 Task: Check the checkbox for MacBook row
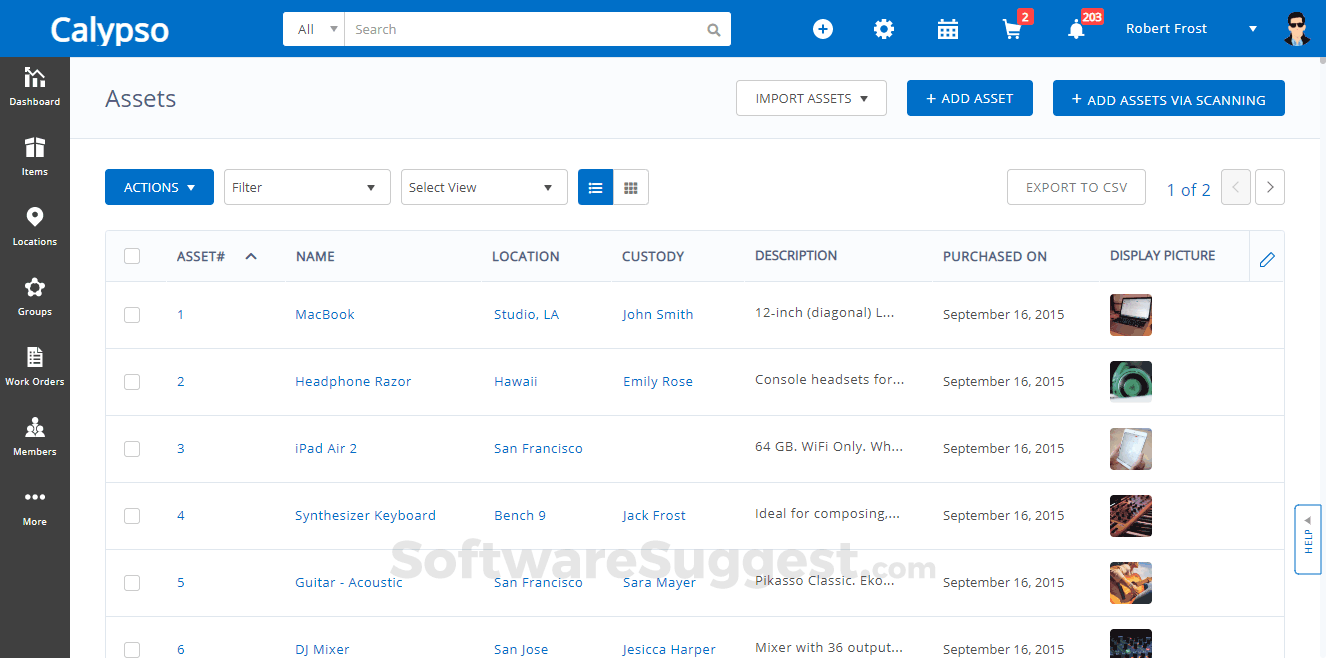click(x=132, y=314)
